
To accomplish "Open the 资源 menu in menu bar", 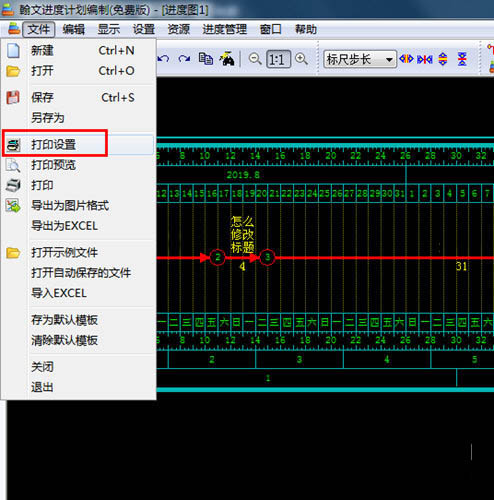I will [179, 29].
